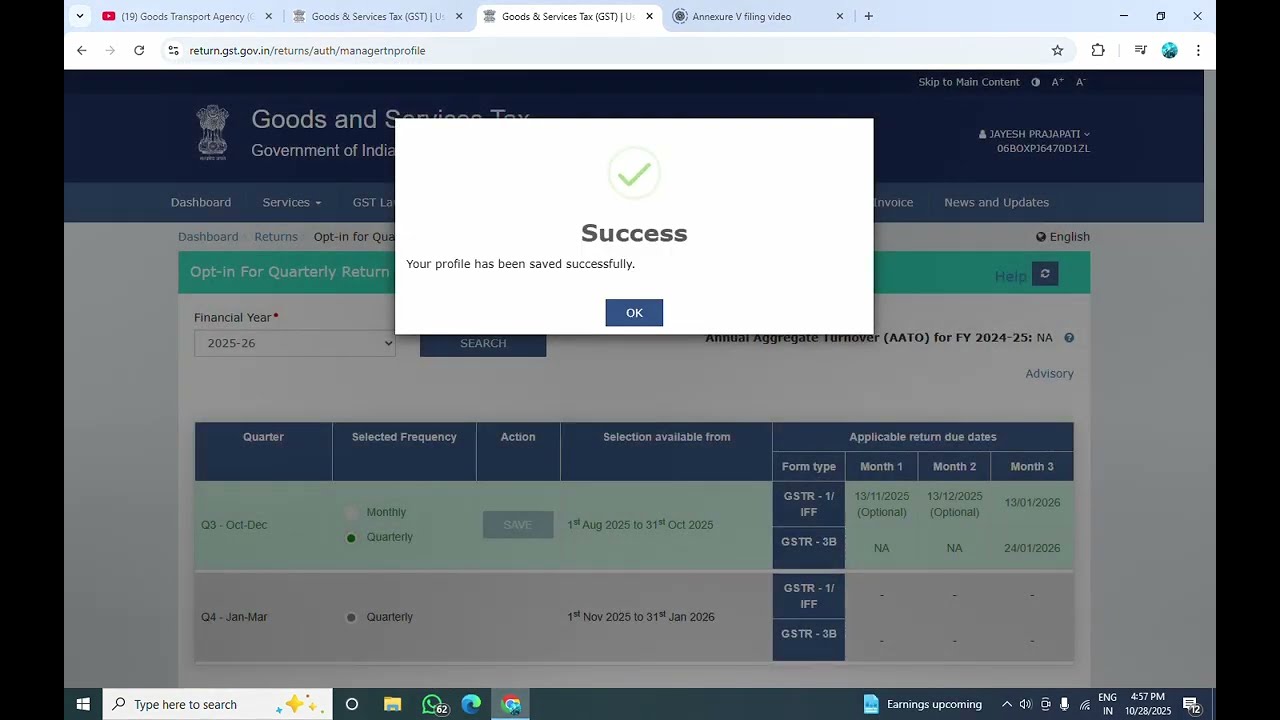Open the 4:57 PM clock calendar
1280x720 pixels.
click(1147, 704)
